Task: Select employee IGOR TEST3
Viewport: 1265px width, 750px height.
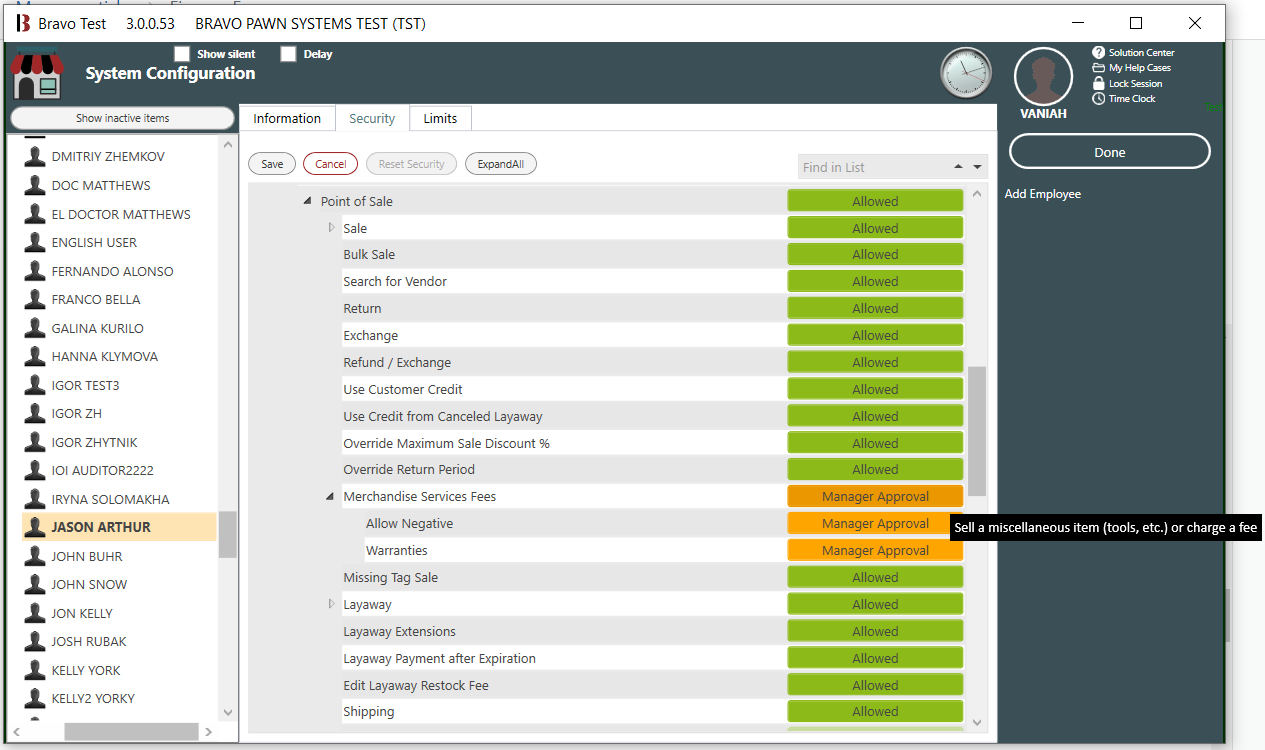Action: coord(85,386)
